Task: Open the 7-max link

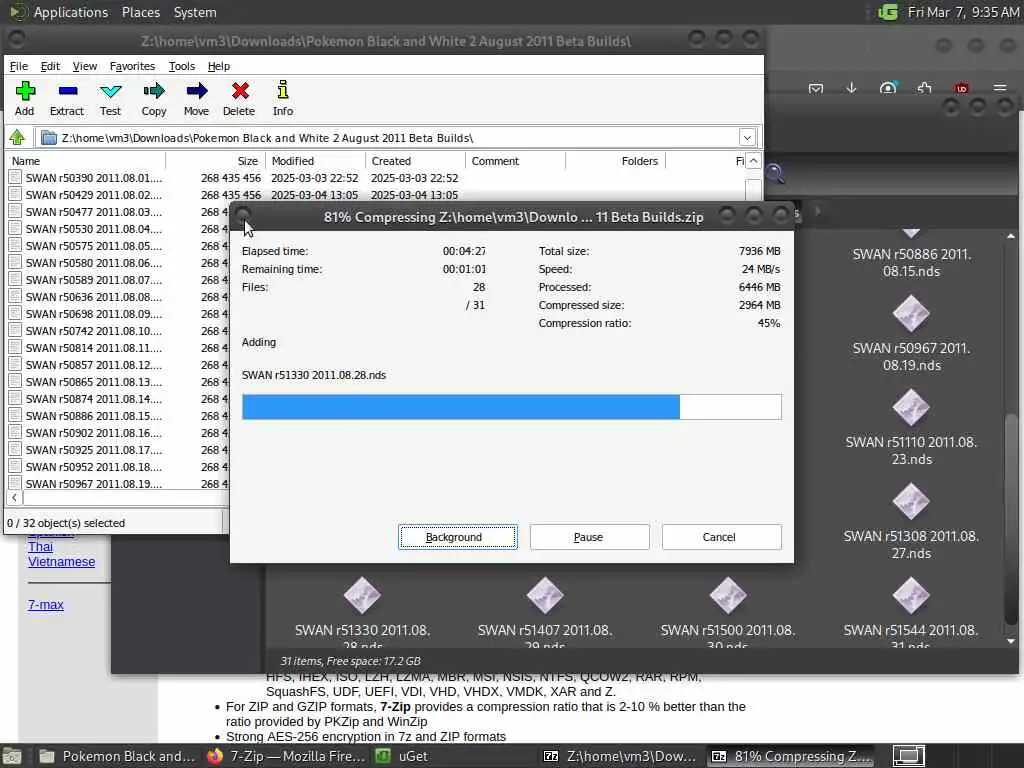Action: coord(46,605)
